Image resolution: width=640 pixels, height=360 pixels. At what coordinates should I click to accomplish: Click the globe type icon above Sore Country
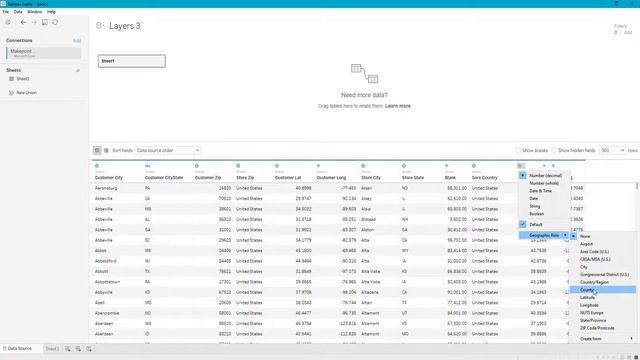pyautogui.click(x=474, y=166)
